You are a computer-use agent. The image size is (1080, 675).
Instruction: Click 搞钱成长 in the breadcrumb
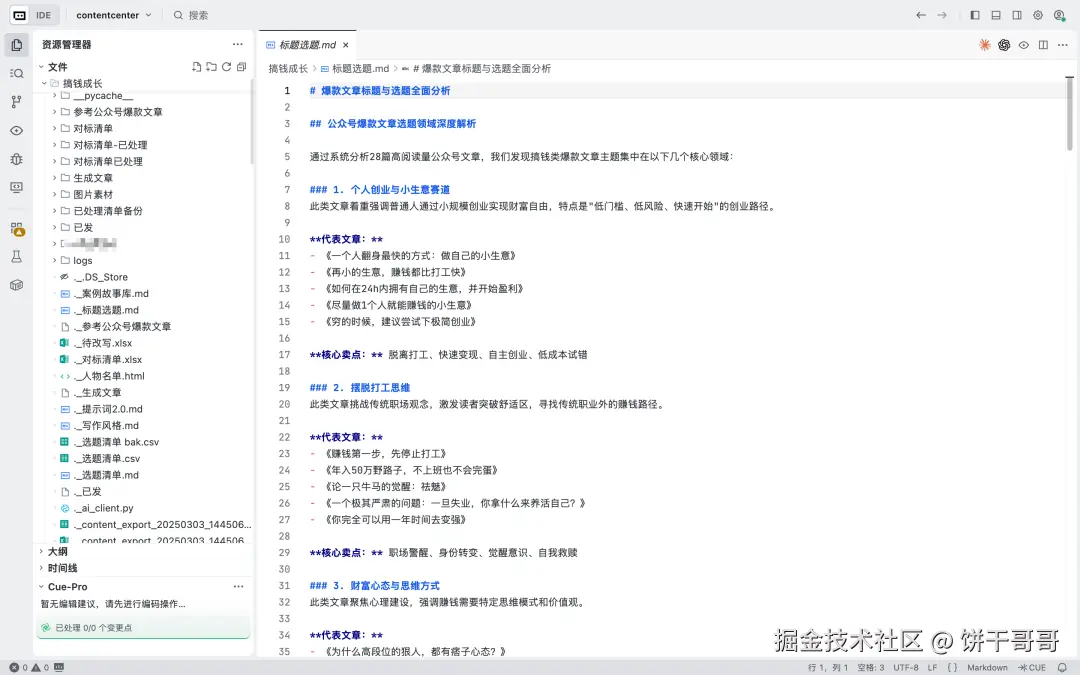tap(288, 68)
